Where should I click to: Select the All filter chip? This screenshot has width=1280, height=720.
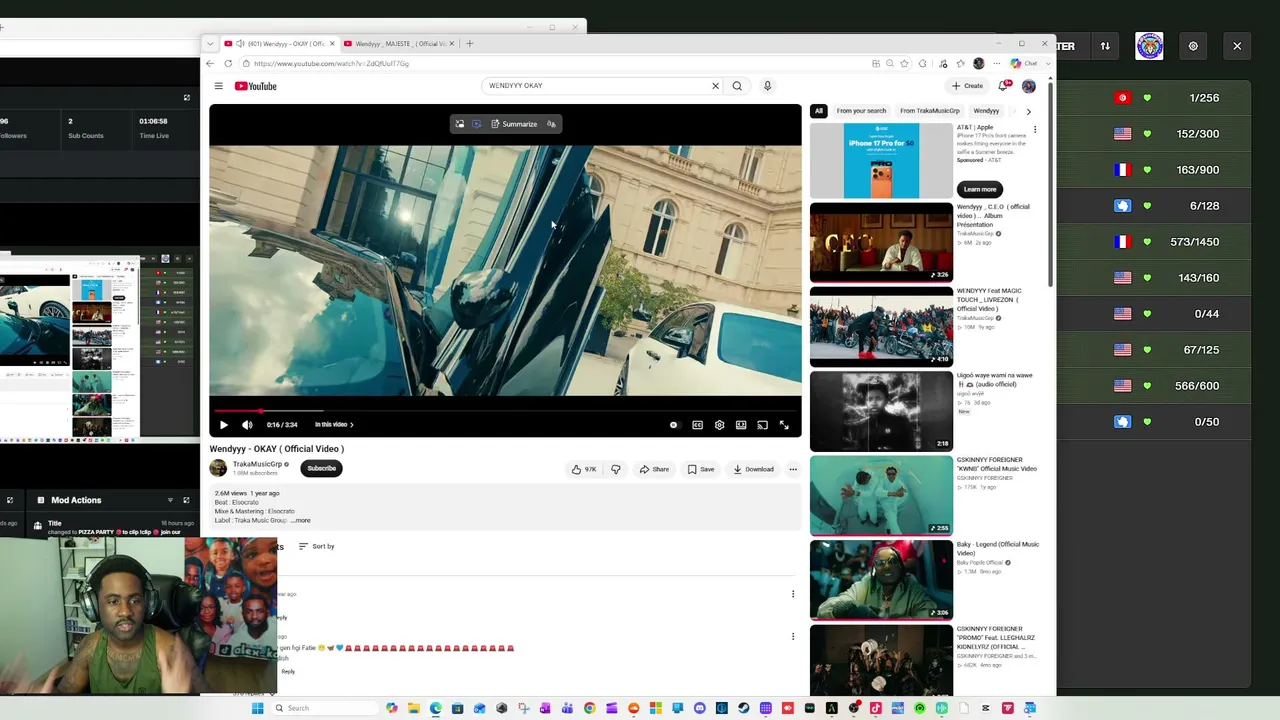818,111
